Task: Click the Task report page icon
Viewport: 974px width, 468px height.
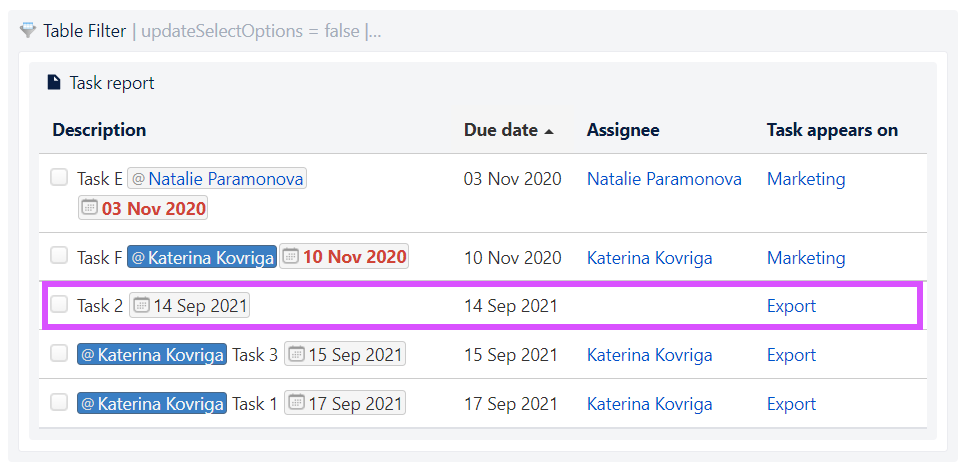Action: pyautogui.click(x=55, y=82)
